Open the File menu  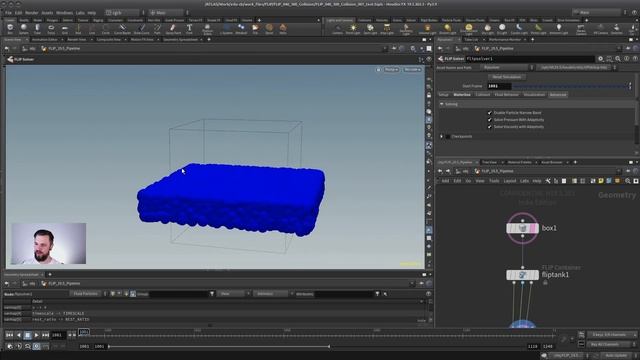pyautogui.click(x=8, y=13)
